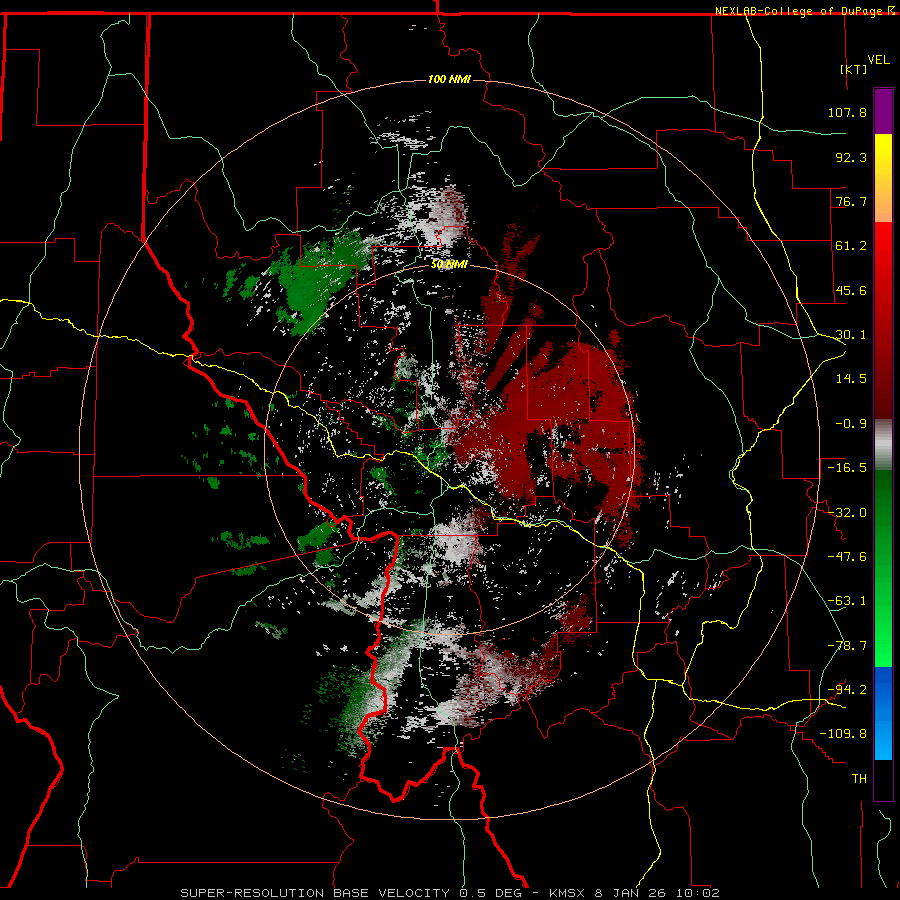This screenshot has width=900, height=900.
Task: Select the -63.1 legend value
Action: [x=847, y=601]
